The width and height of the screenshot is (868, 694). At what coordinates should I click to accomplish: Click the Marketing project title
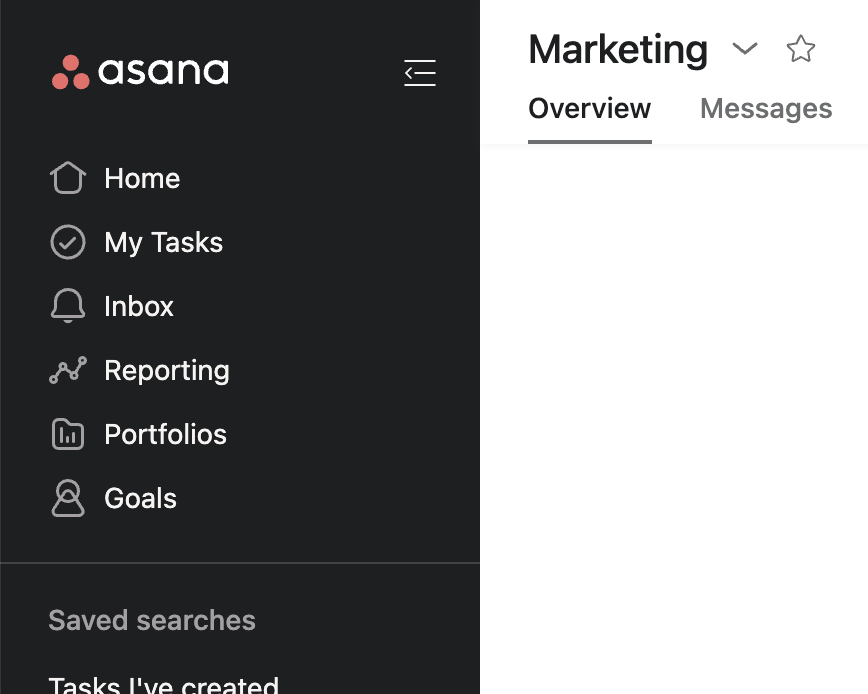click(x=618, y=49)
